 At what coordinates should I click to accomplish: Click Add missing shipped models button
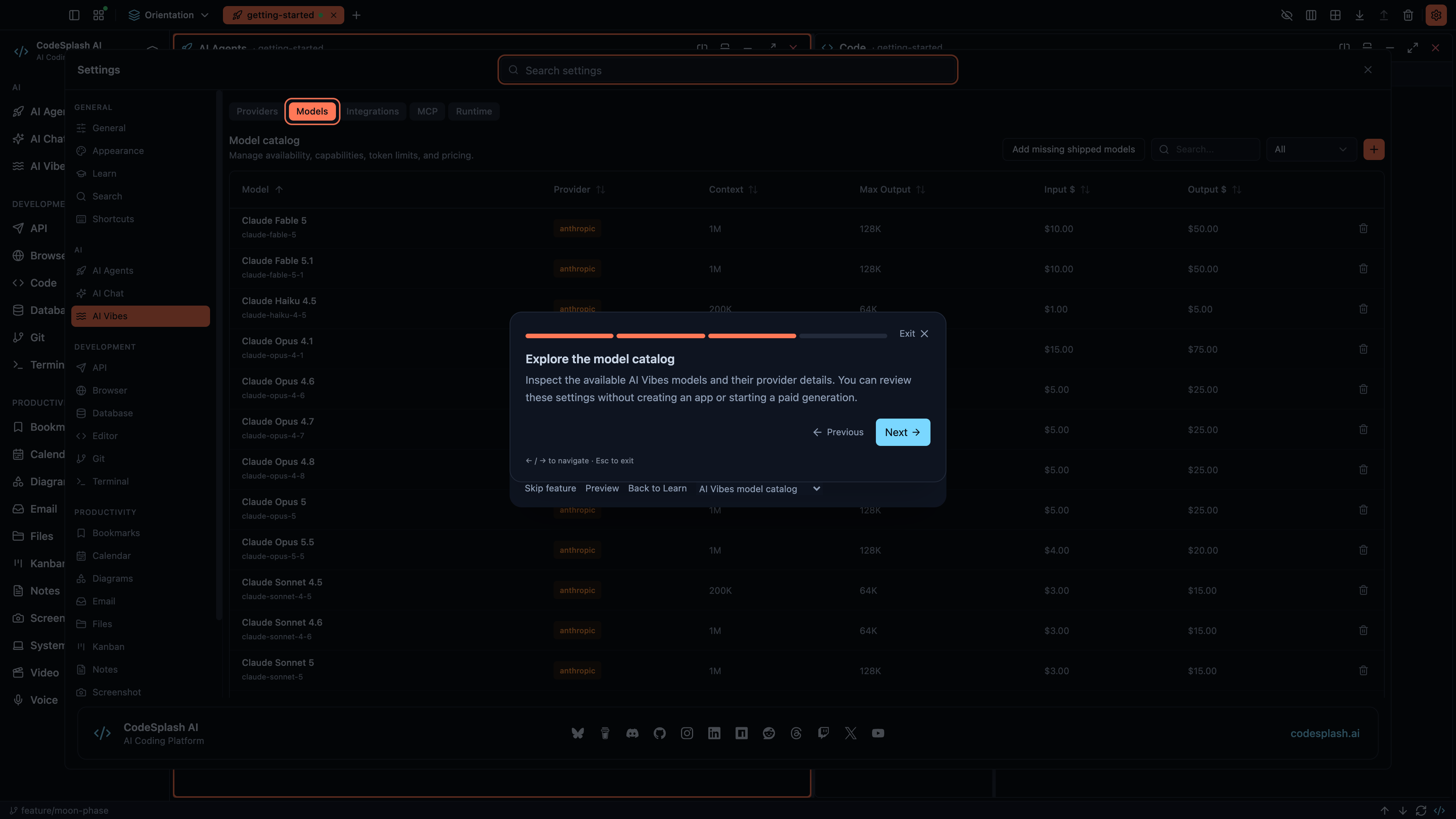(1073, 149)
